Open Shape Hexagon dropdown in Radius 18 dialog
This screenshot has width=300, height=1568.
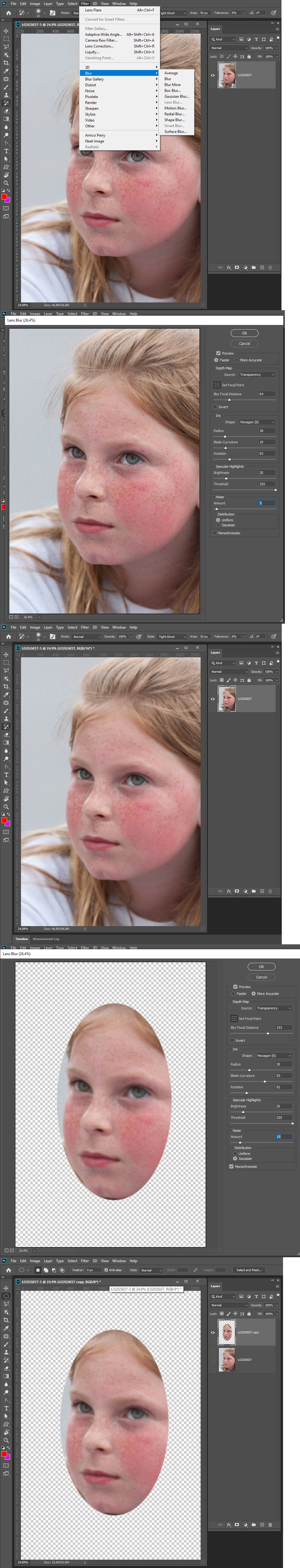tap(257, 422)
